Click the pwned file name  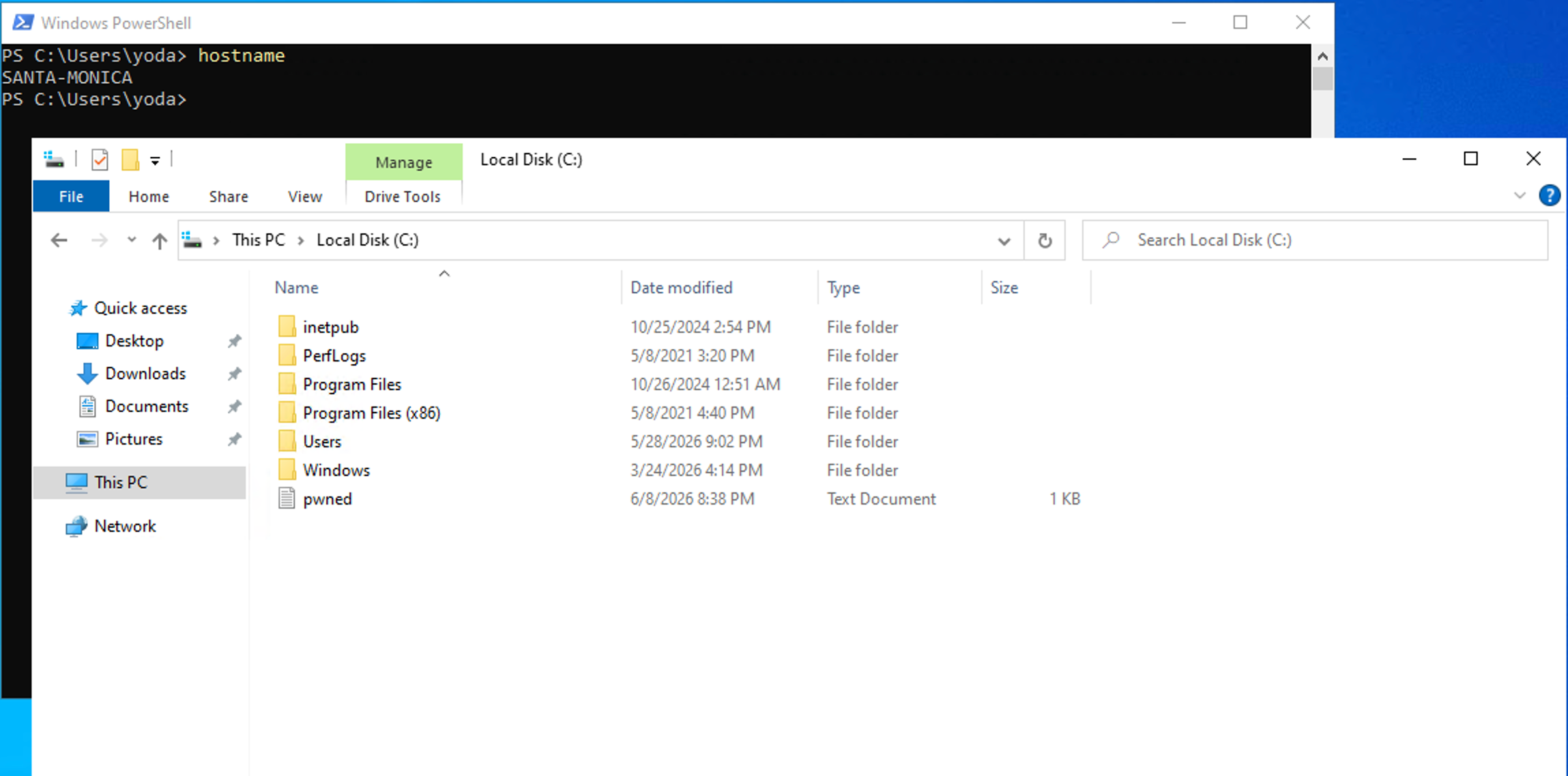point(328,499)
